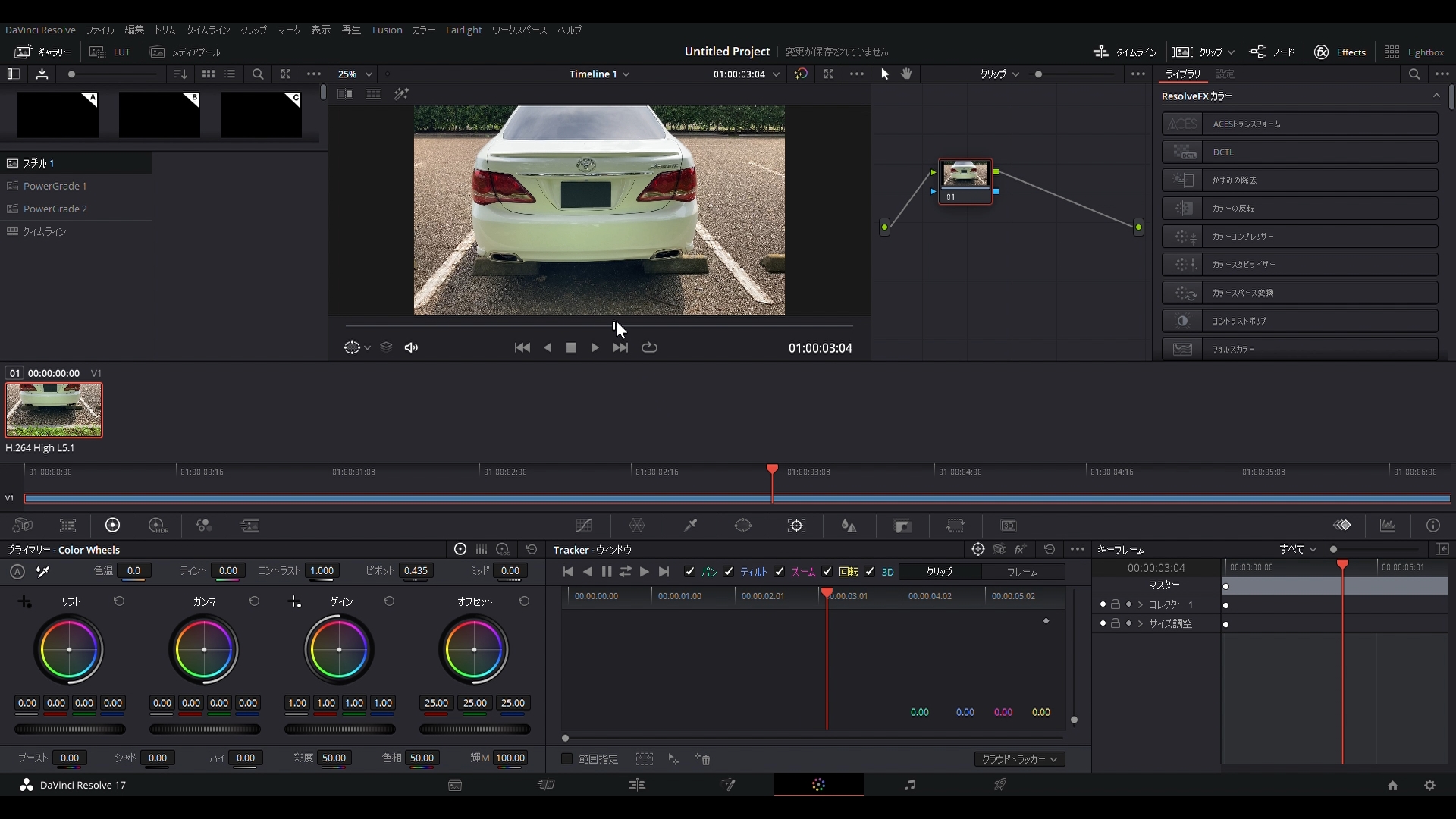Screen dimensions: 1456x819
Task: Switch to the 設定 tab in Effects panel
Action: [x=1225, y=74]
